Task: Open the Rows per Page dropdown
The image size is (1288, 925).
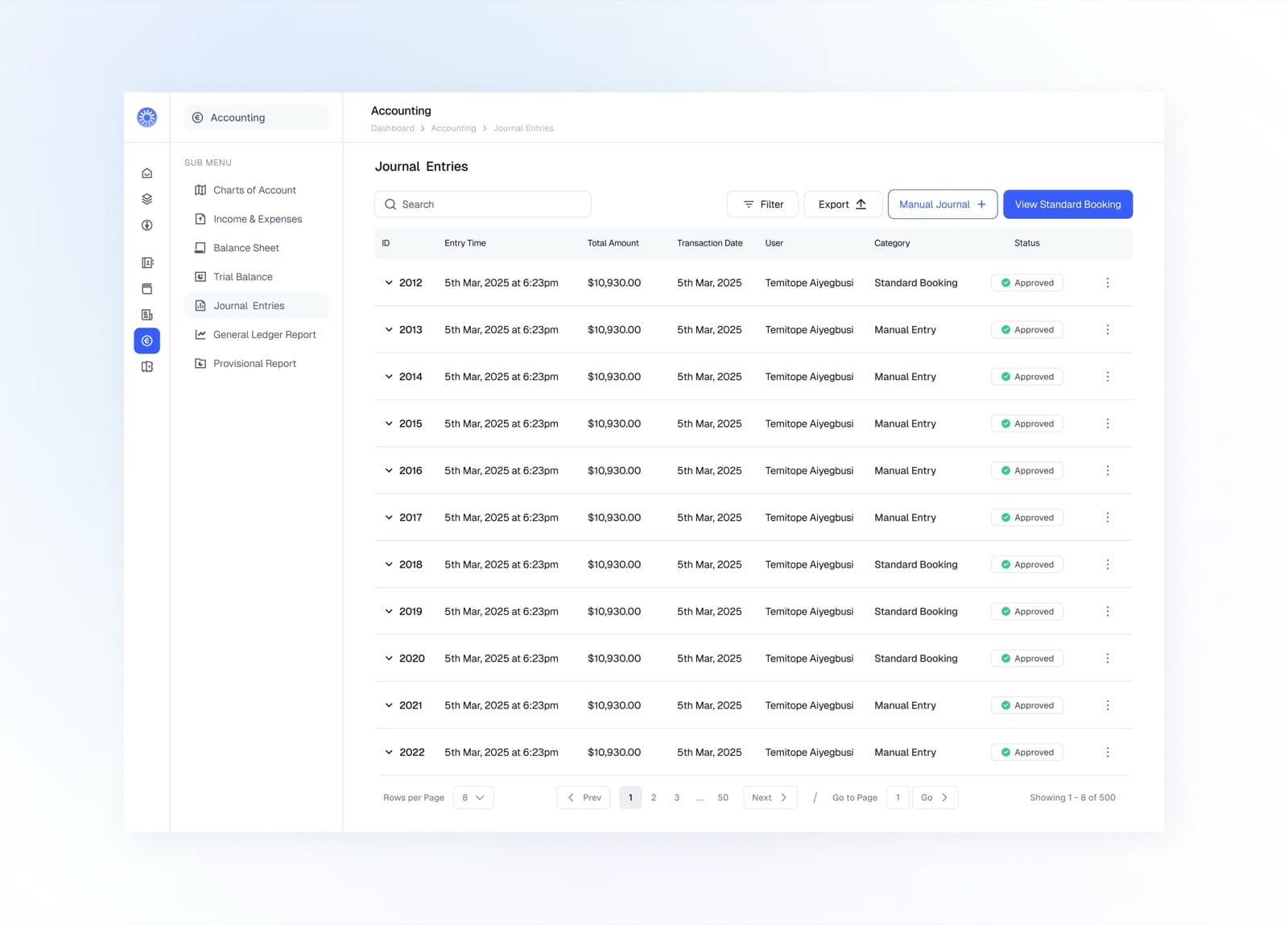Action: [x=473, y=798]
